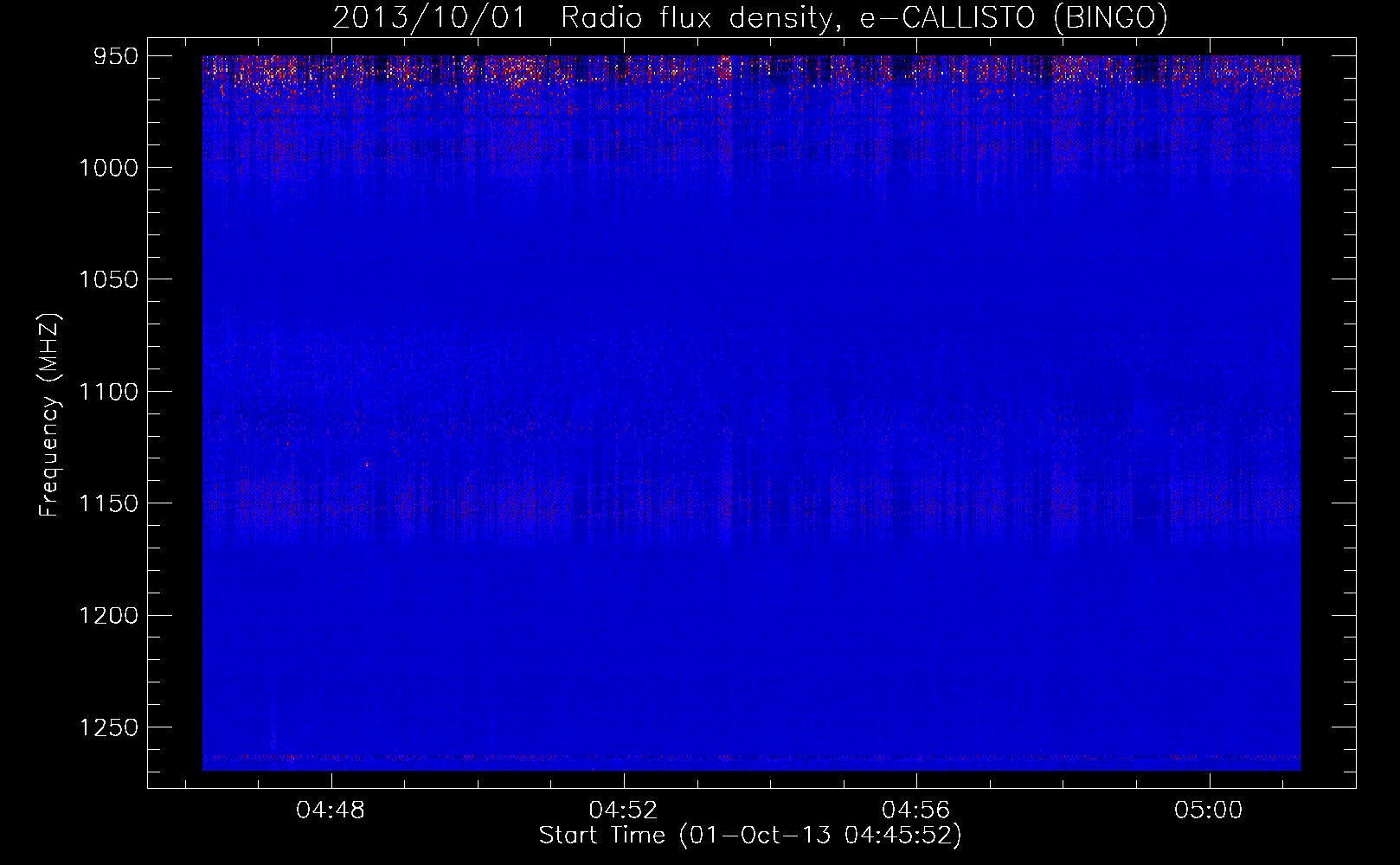Click the 04:48 time tick label
This screenshot has width=1400, height=865.
pos(331,811)
